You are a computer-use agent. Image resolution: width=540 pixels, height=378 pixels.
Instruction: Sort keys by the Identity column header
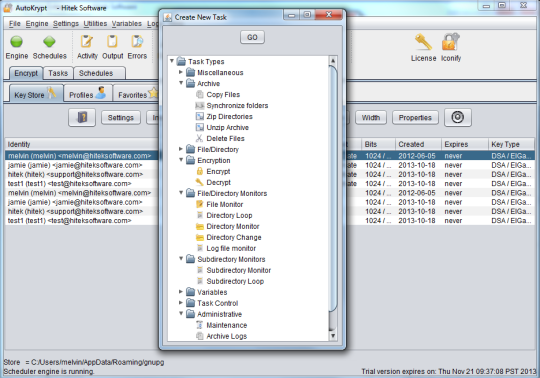[82, 144]
